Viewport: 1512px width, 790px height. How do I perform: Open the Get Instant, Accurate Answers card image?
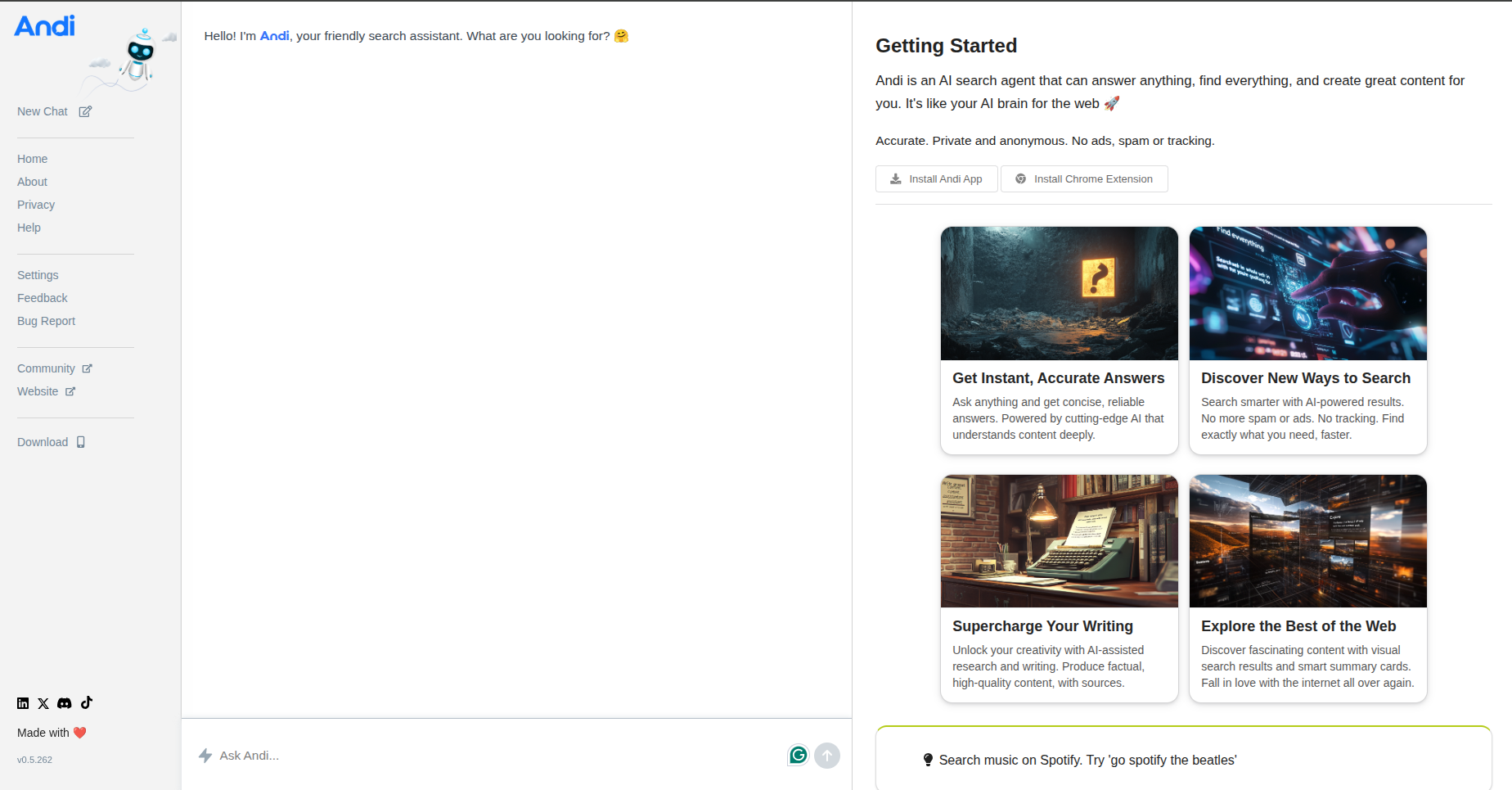[x=1059, y=294]
